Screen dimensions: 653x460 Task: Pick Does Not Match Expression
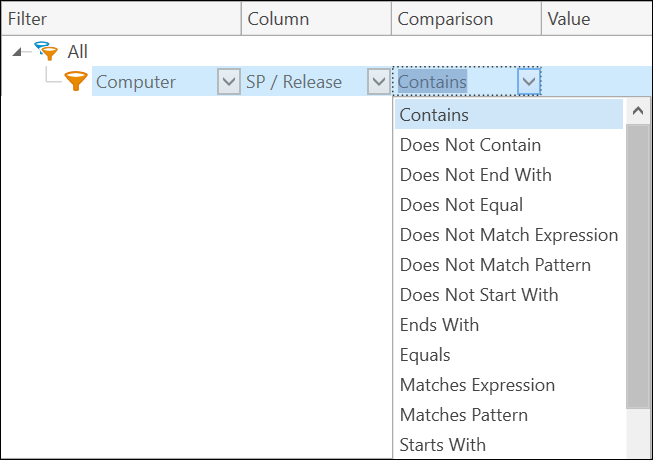tap(508, 235)
